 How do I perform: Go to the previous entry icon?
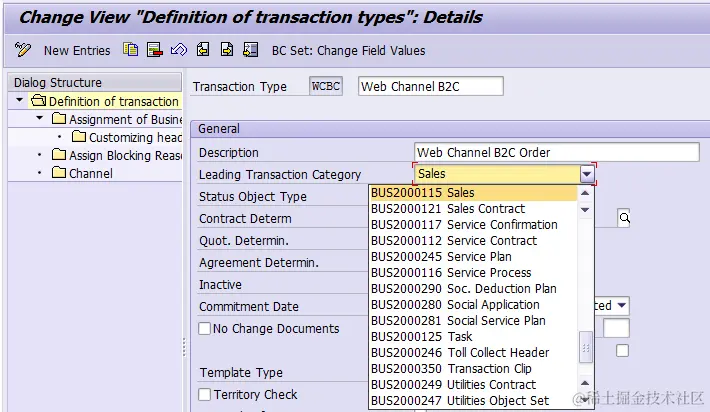(203, 49)
